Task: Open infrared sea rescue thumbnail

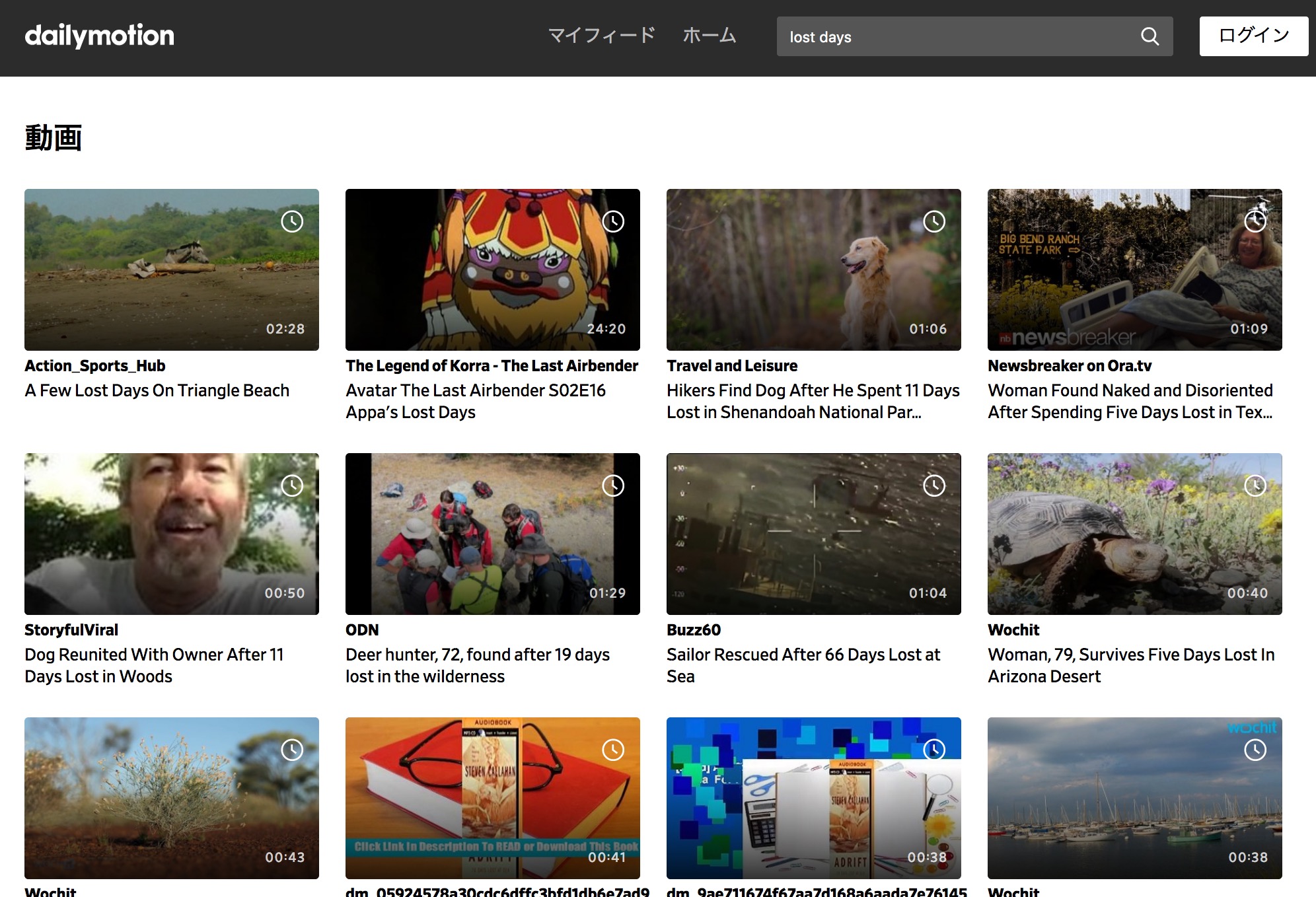Action: tap(814, 534)
